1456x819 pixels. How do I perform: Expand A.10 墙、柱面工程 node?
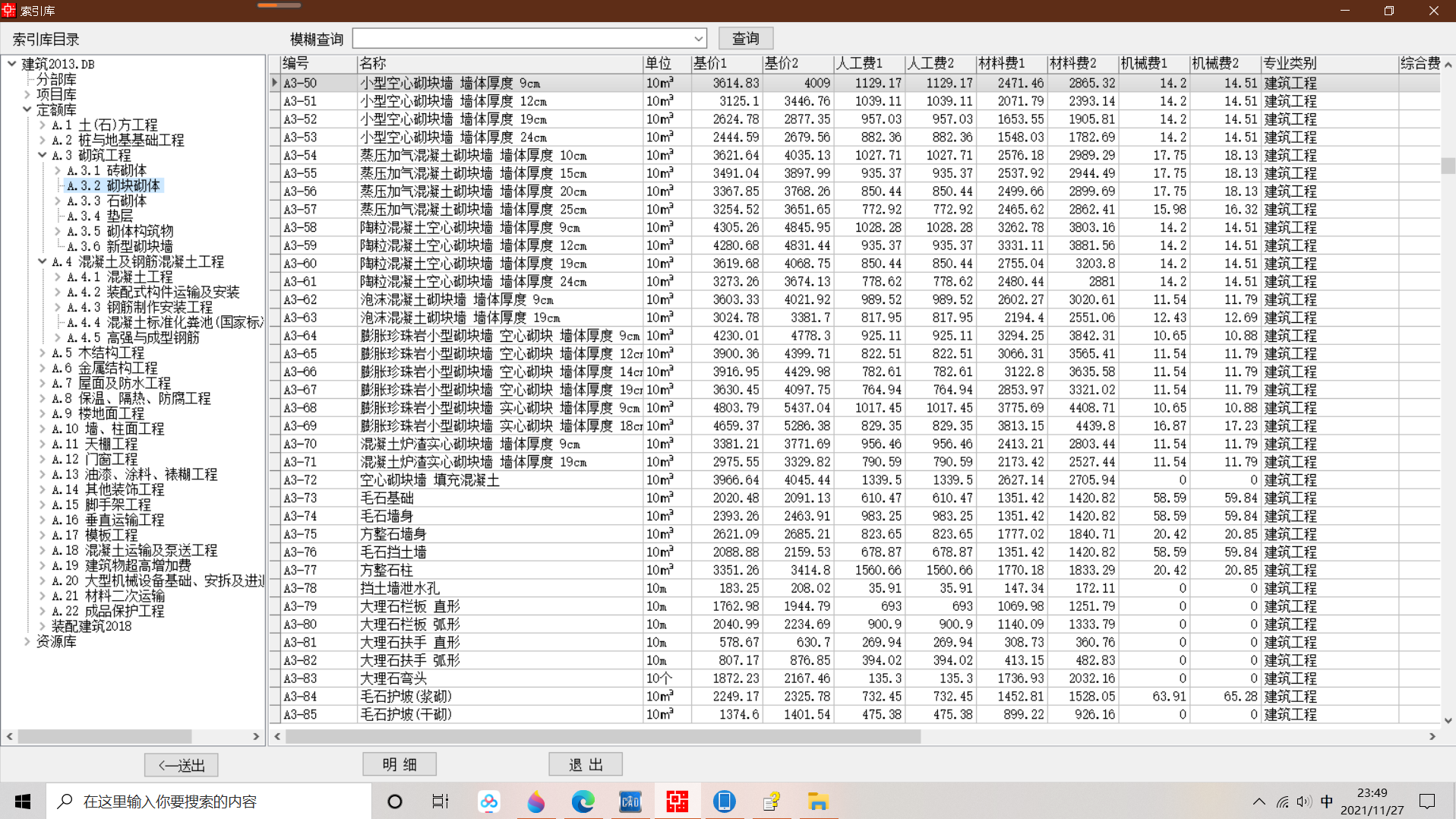click(x=43, y=428)
